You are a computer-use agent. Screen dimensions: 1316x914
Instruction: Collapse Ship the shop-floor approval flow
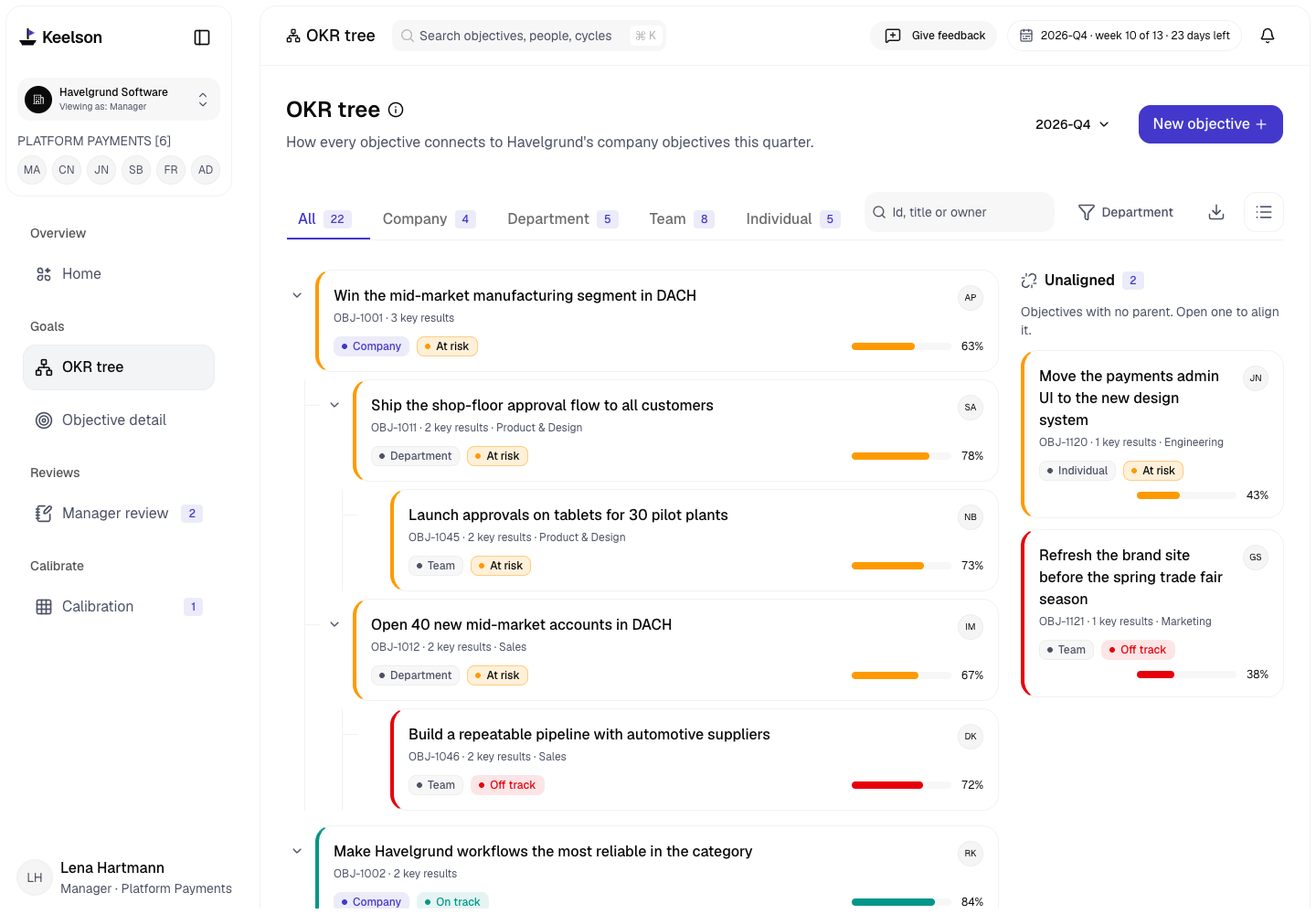(x=334, y=405)
